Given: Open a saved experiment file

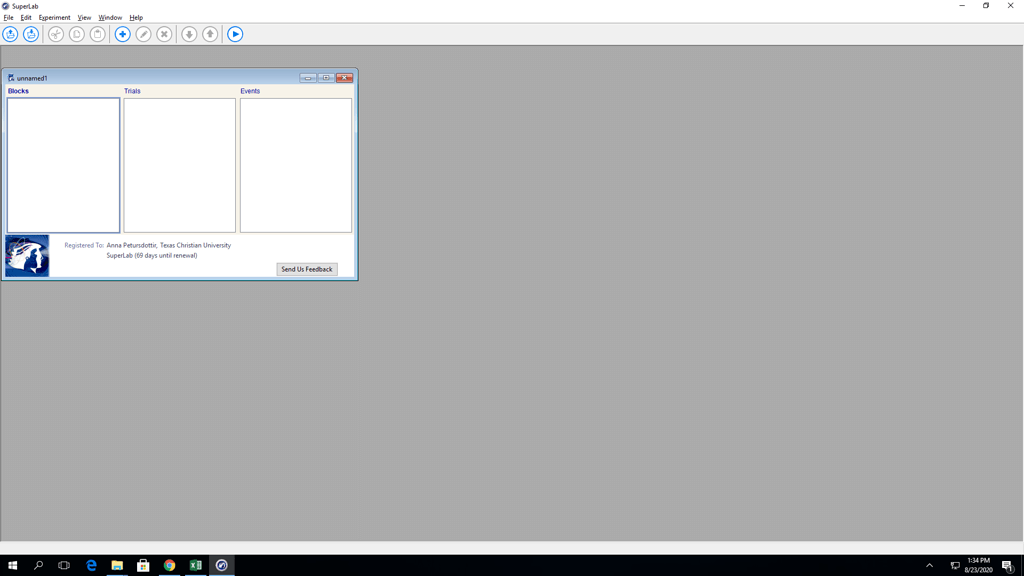Looking at the screenshot, I should click(x=10, y=34).
